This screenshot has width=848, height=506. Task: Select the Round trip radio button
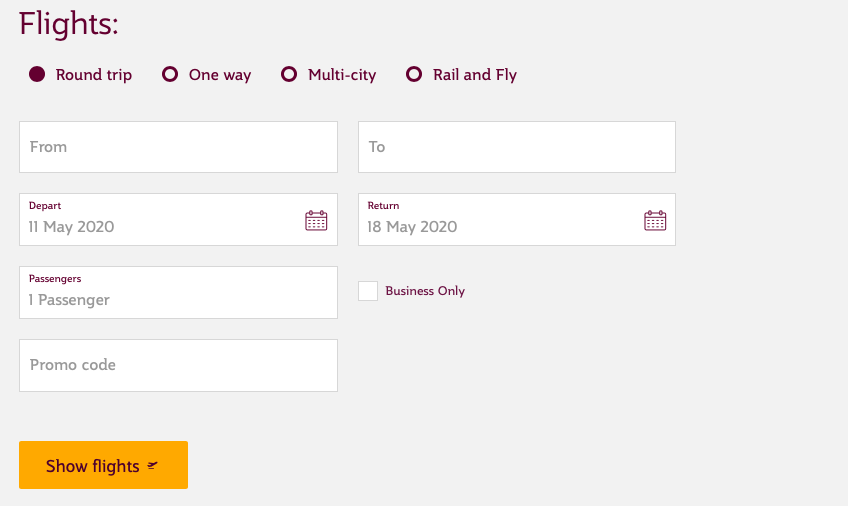[37, 74]
